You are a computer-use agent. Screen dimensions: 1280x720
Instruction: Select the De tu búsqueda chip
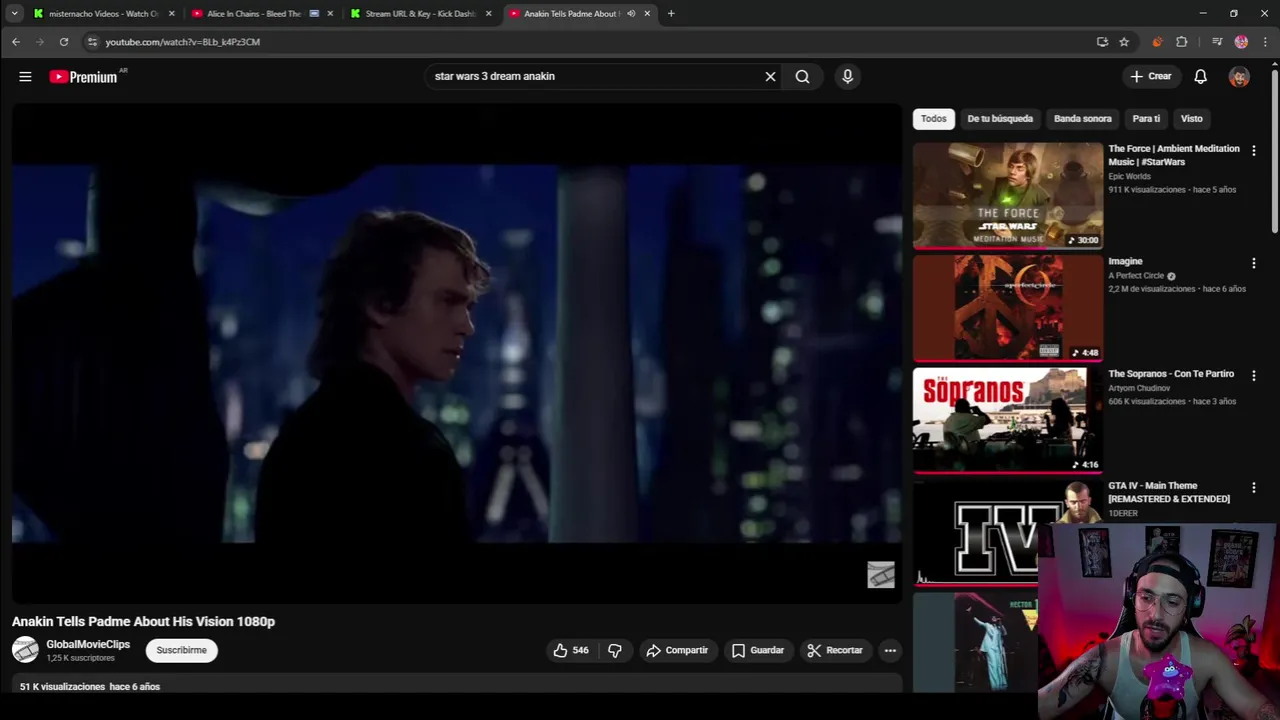(x=1000, y=118)
